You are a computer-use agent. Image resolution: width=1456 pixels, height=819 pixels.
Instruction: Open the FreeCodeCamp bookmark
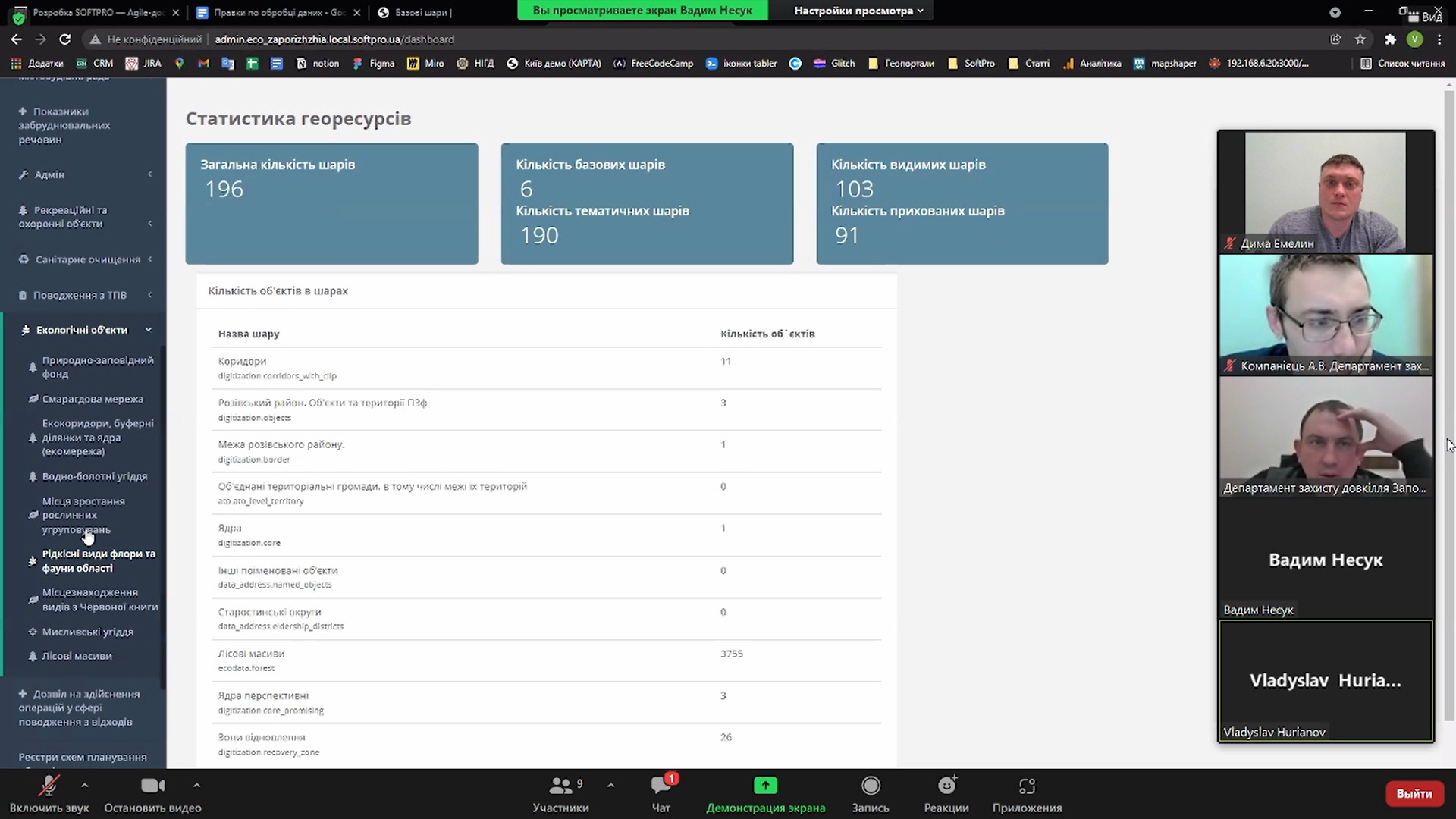click(653, 64)
